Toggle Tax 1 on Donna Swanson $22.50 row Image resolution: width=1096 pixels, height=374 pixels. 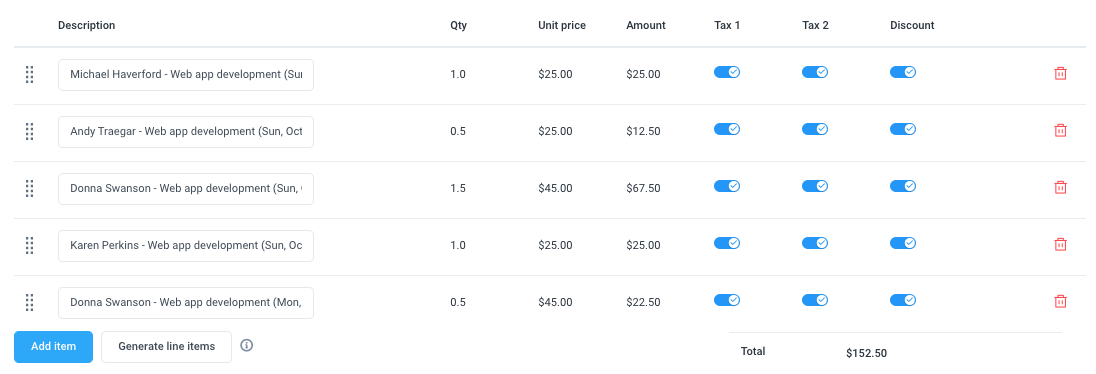727,300
